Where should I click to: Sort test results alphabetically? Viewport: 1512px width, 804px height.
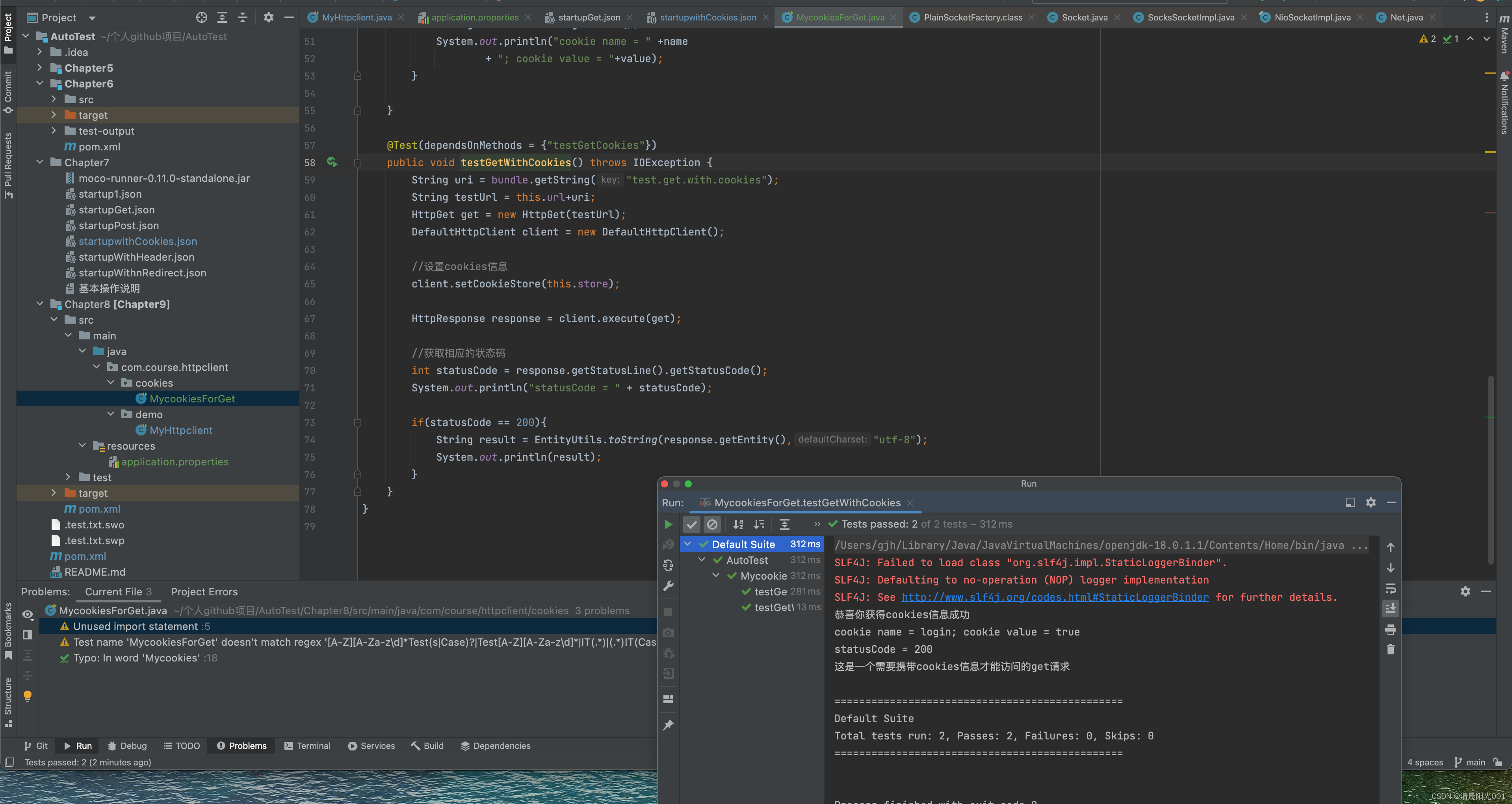pyautogui.click(x=738, y=524)
